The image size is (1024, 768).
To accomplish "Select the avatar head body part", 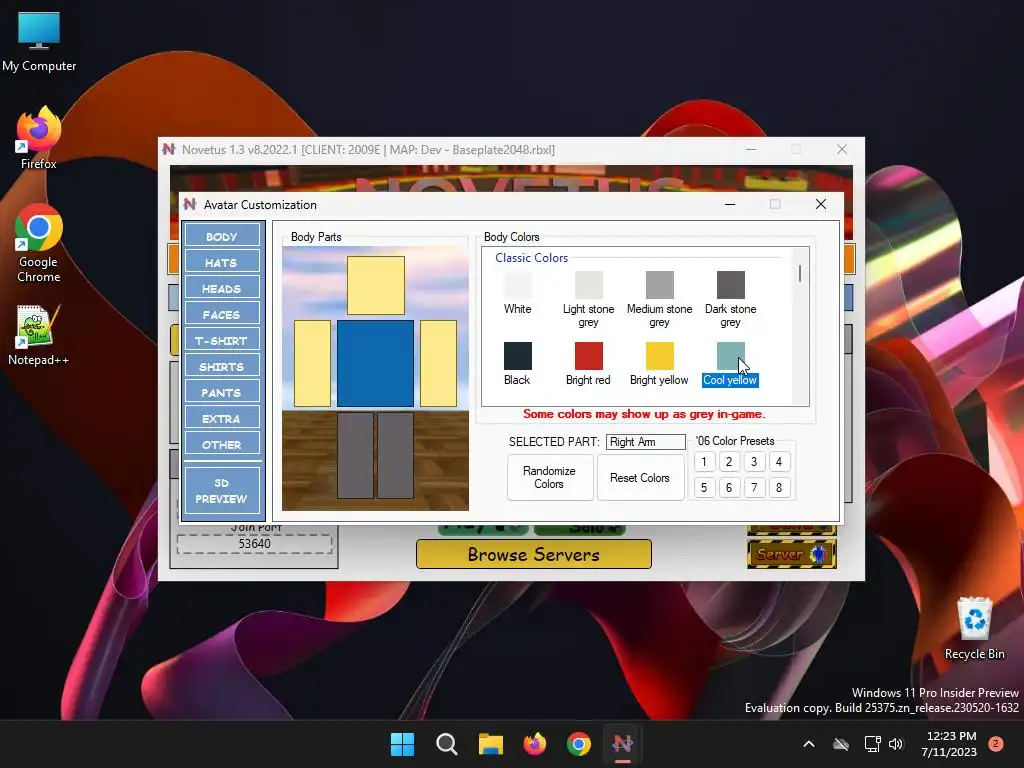I will (x=376, y=285).
